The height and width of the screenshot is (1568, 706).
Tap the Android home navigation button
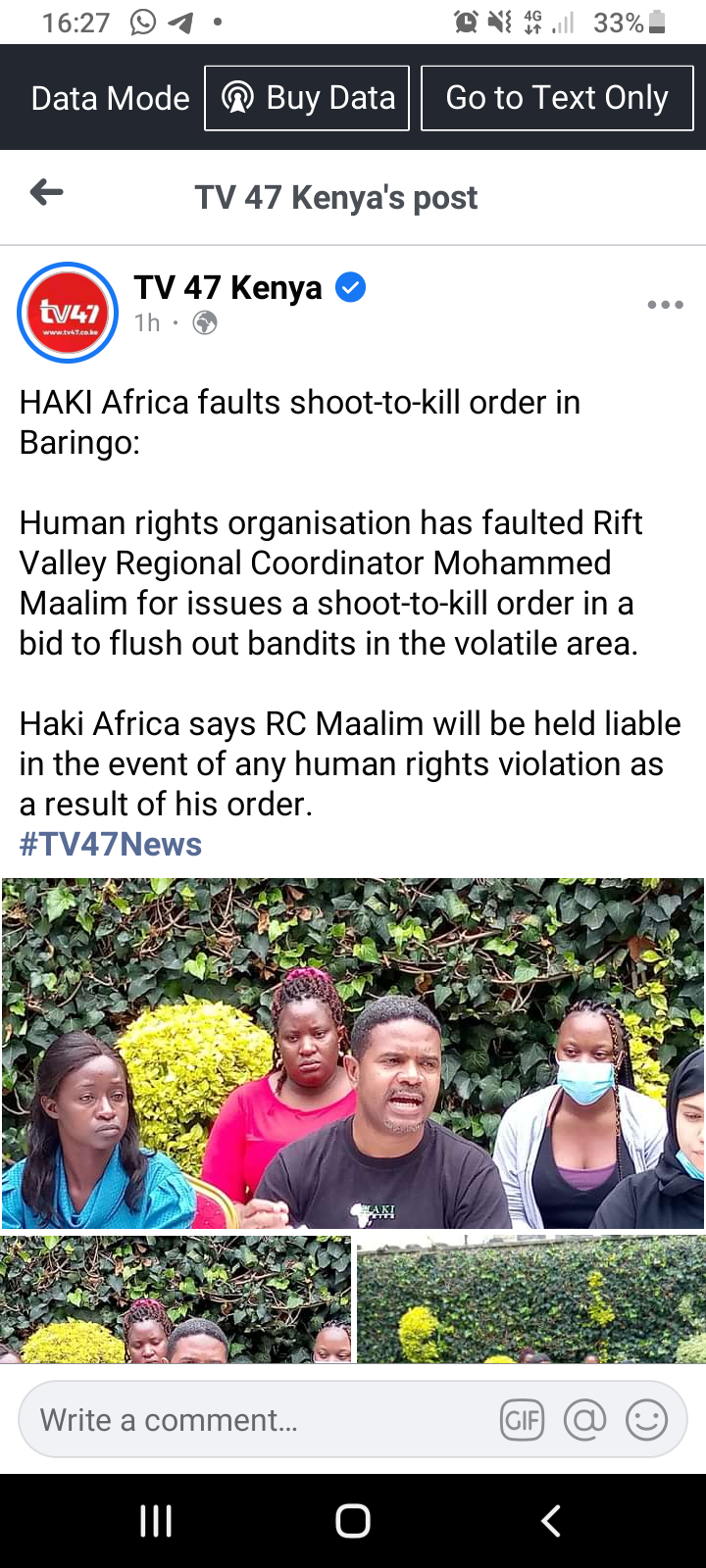[x=353, y=1521]
